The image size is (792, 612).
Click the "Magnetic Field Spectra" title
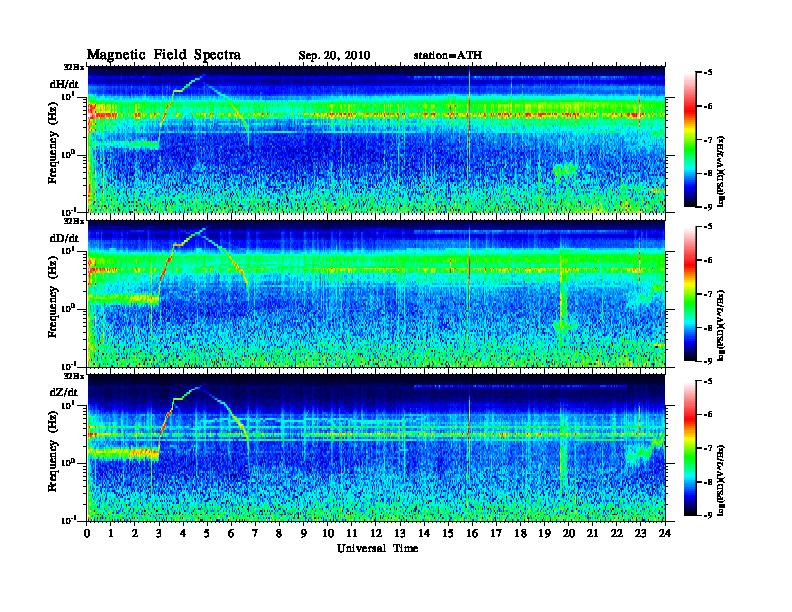[164, 55]
